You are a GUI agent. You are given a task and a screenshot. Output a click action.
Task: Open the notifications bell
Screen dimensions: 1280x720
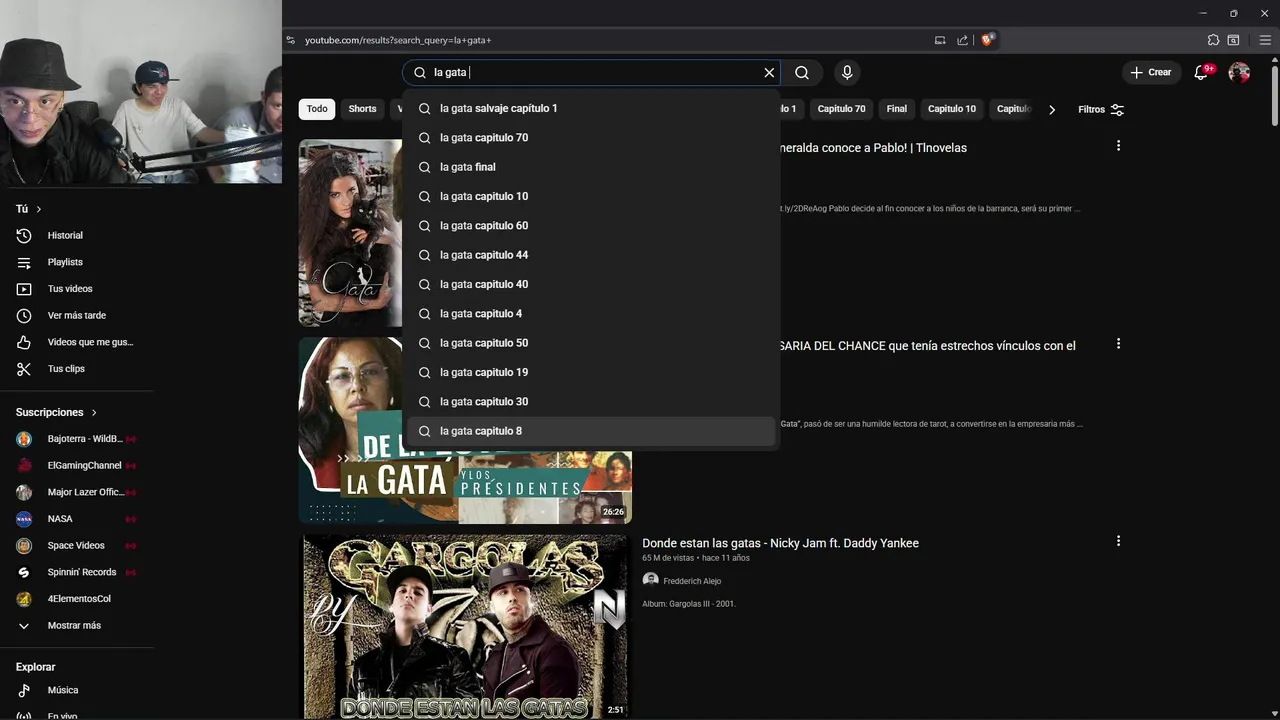tap(1202, 72)
